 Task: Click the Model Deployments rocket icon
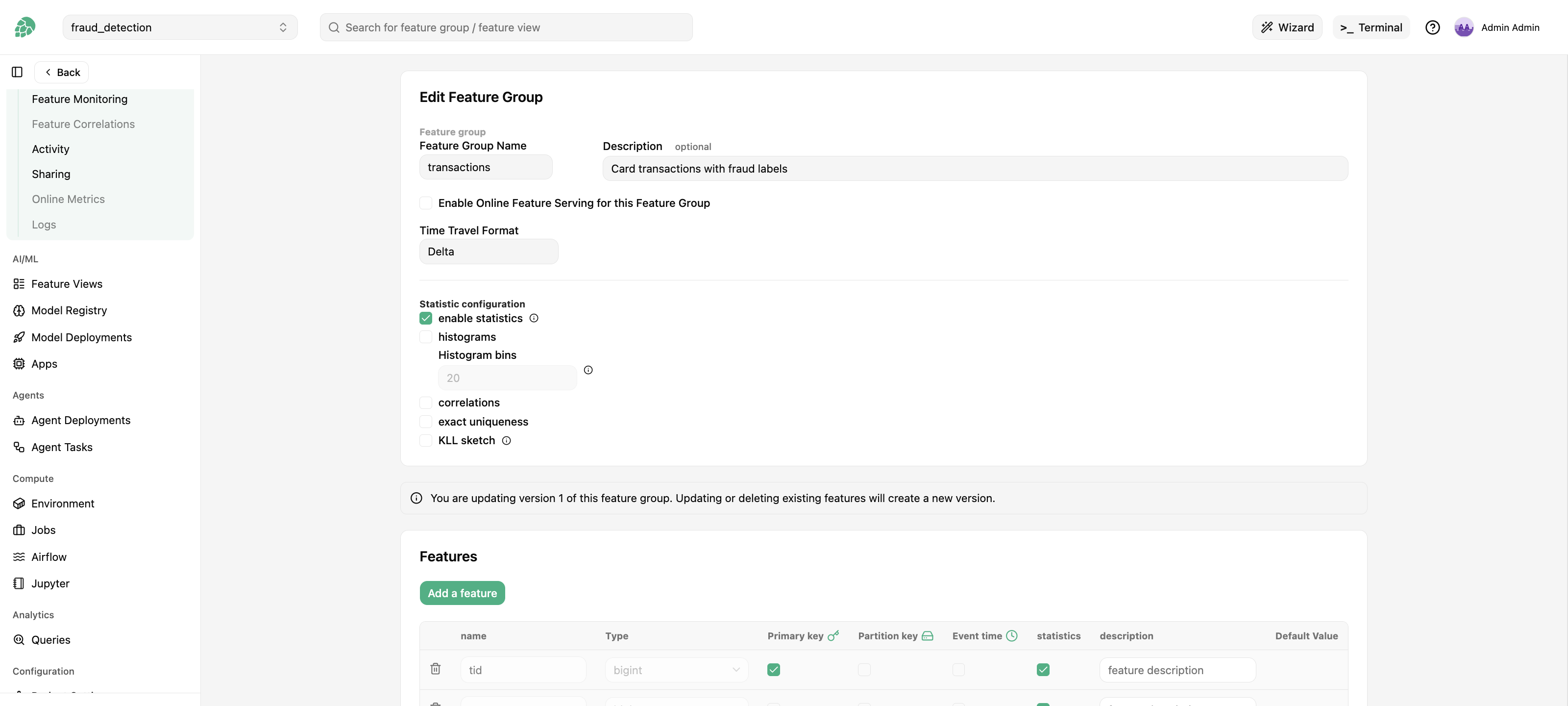coord(19,337)
